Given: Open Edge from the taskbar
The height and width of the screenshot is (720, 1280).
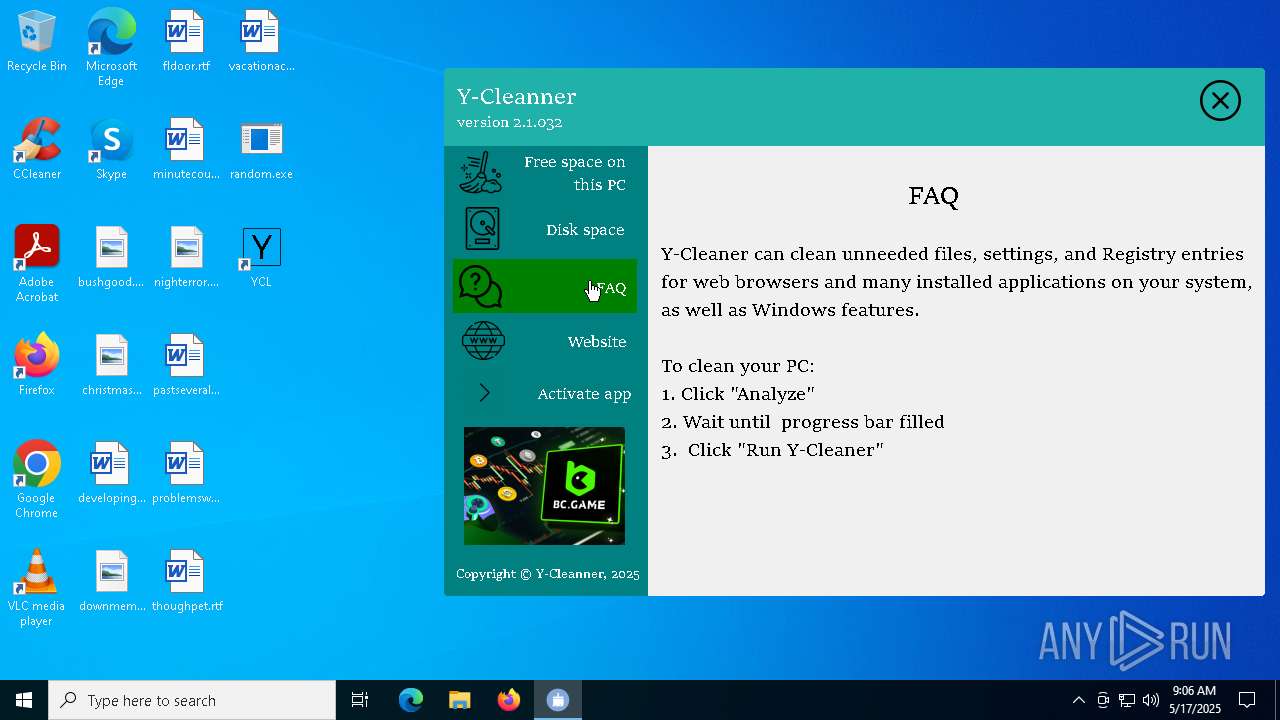Looking at the screenshot, I should tap(411, 700).
